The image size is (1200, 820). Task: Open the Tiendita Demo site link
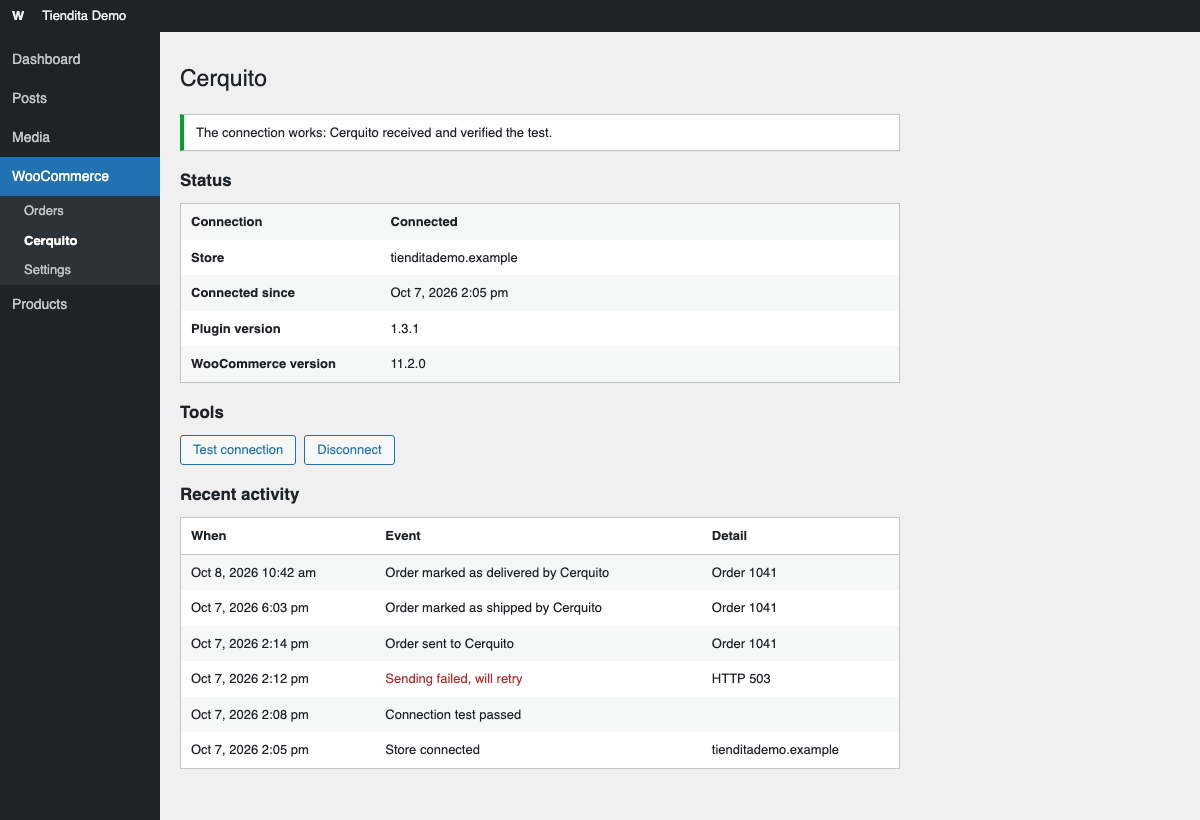pyautogui.click(x=84, y=16)
